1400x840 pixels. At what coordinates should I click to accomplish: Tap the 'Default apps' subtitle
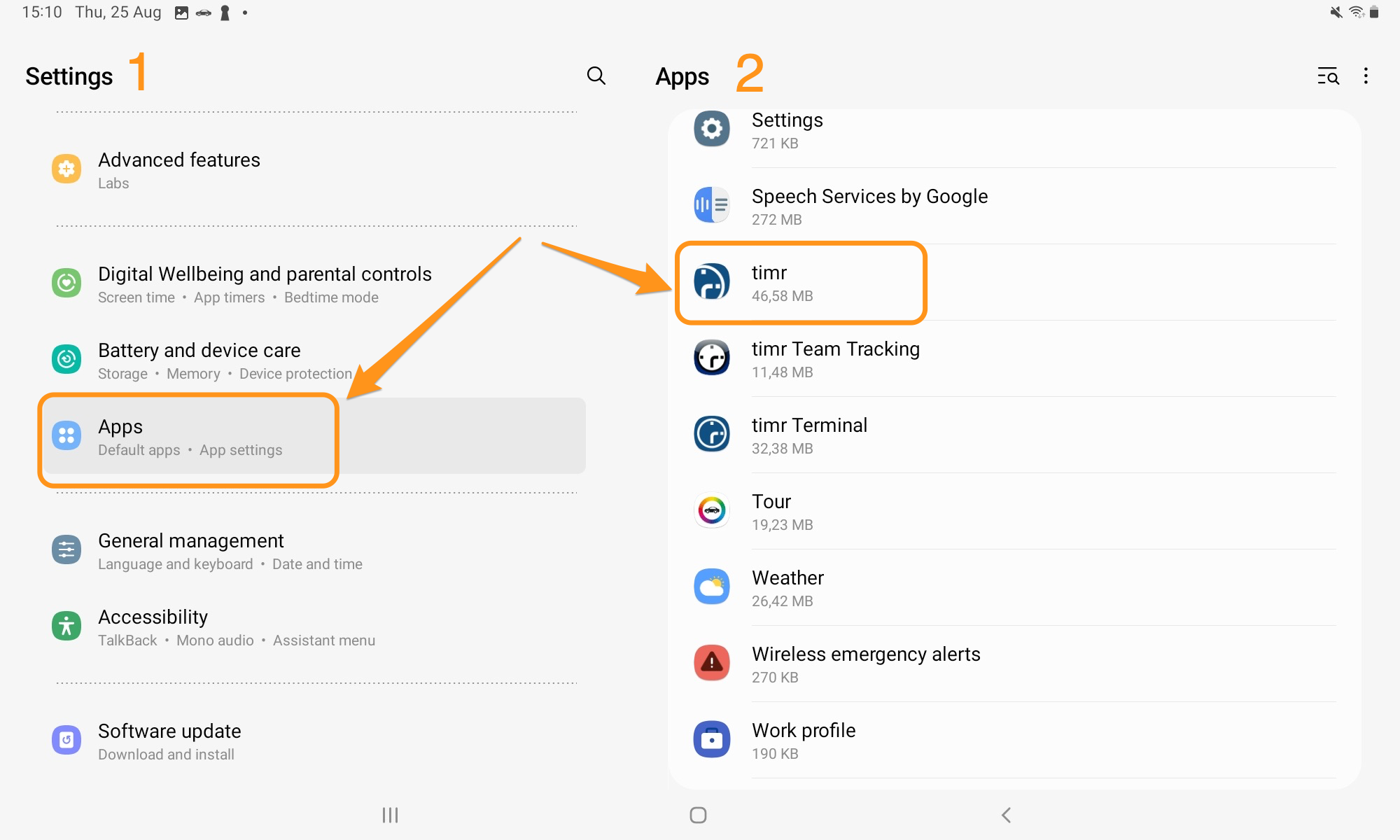pyautogui.click(x=139, y=450)
